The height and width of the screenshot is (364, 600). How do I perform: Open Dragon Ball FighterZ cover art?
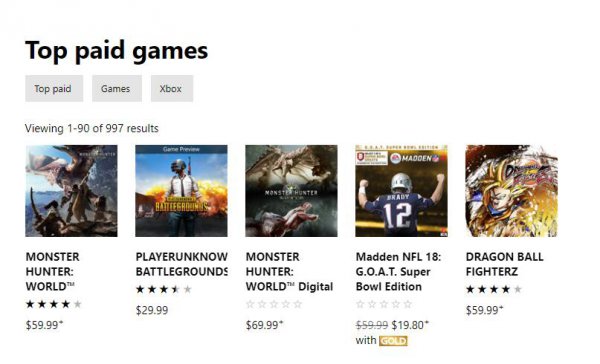(x=512, y=191)
